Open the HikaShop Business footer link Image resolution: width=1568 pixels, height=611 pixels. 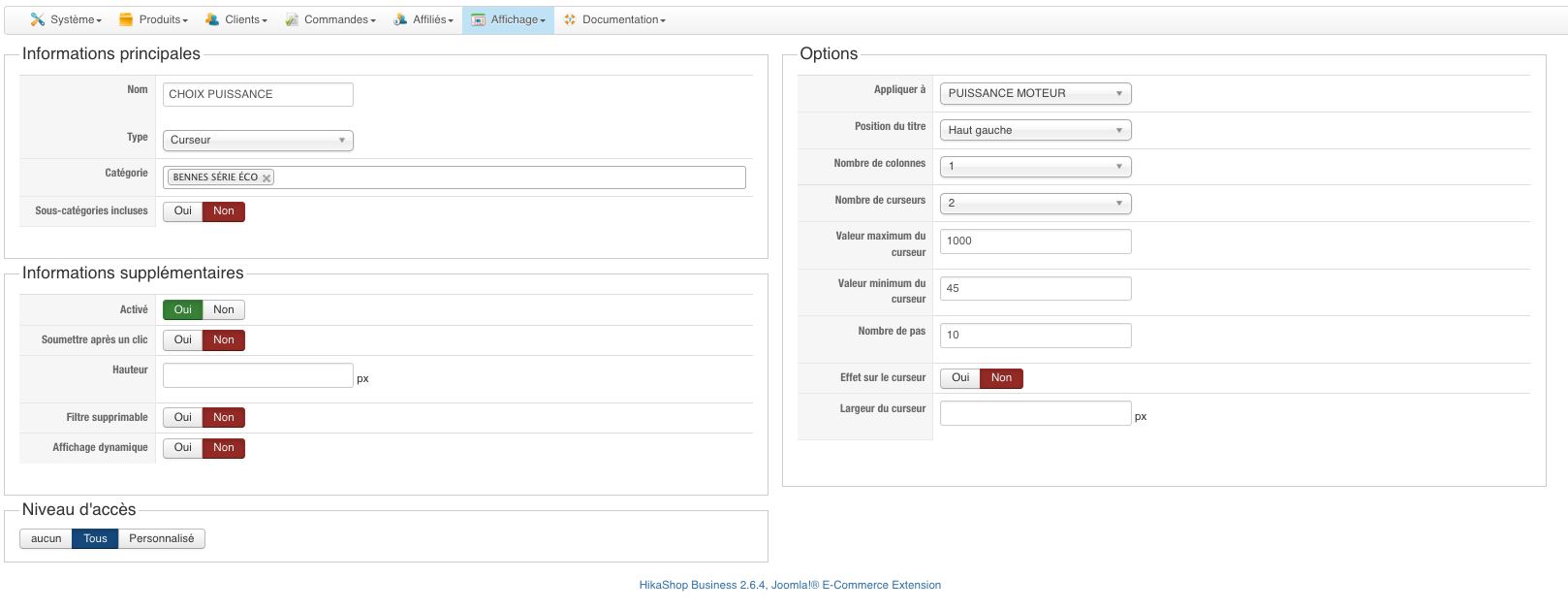[790, 585]
